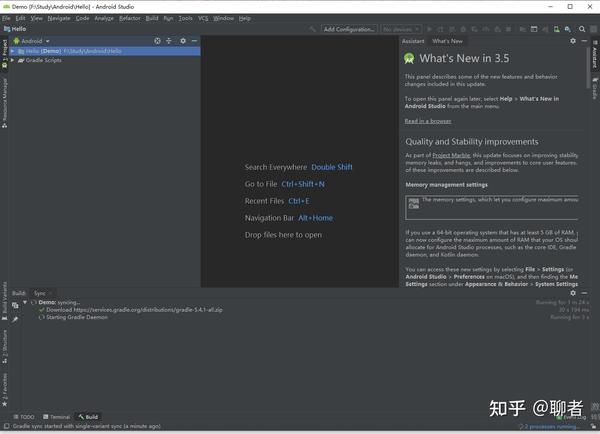
Task: Open the Resource Manager side tab
Action: point(5,103)
